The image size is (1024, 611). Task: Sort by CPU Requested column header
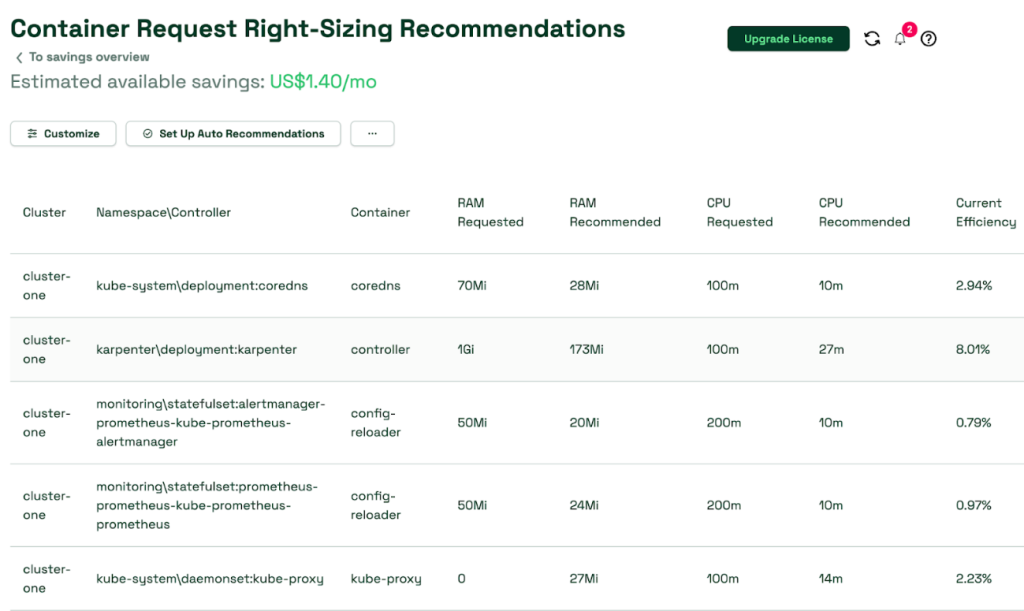pos(739,212)
